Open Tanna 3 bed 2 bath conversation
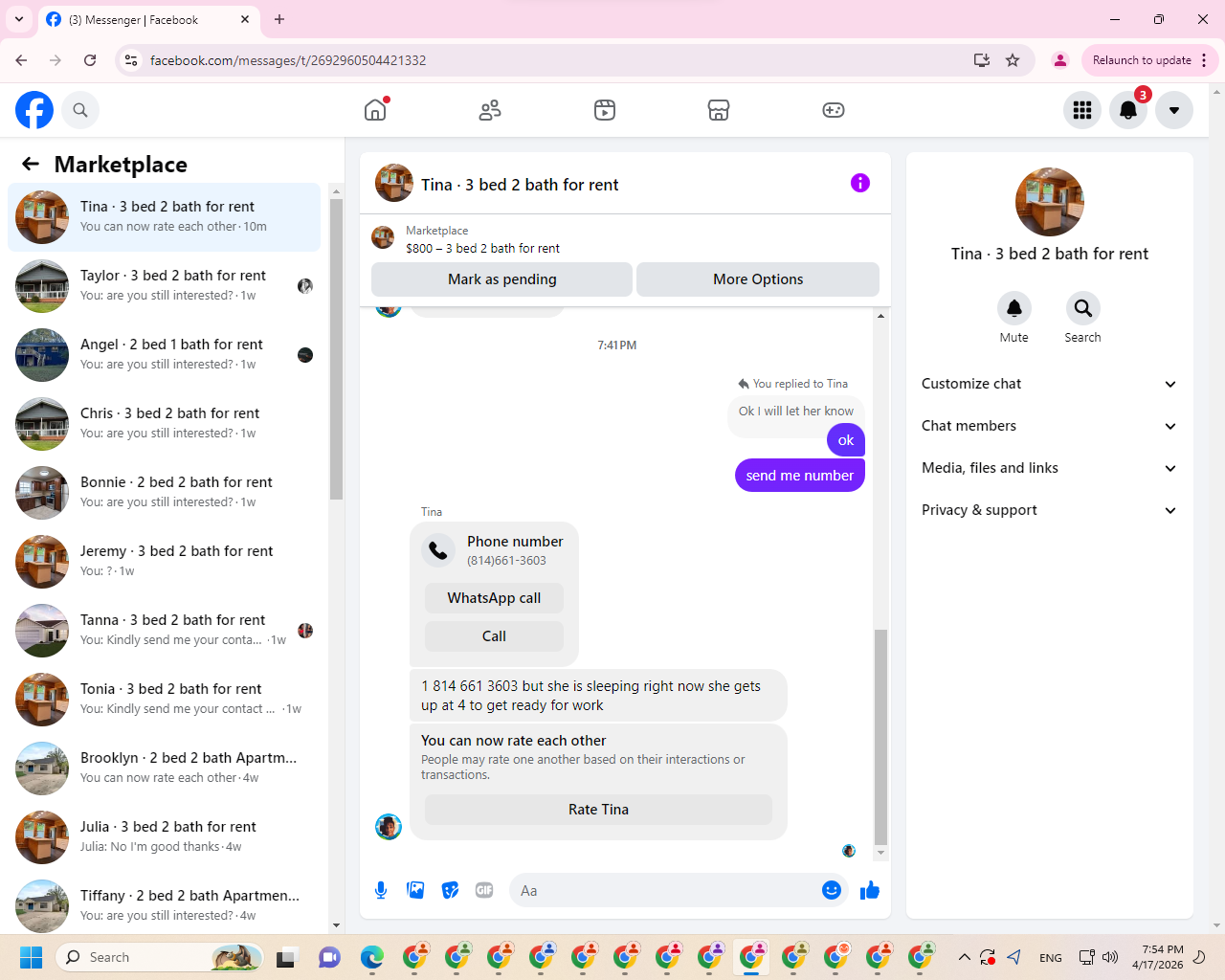The image size is (1225, 980). point(164,631)
